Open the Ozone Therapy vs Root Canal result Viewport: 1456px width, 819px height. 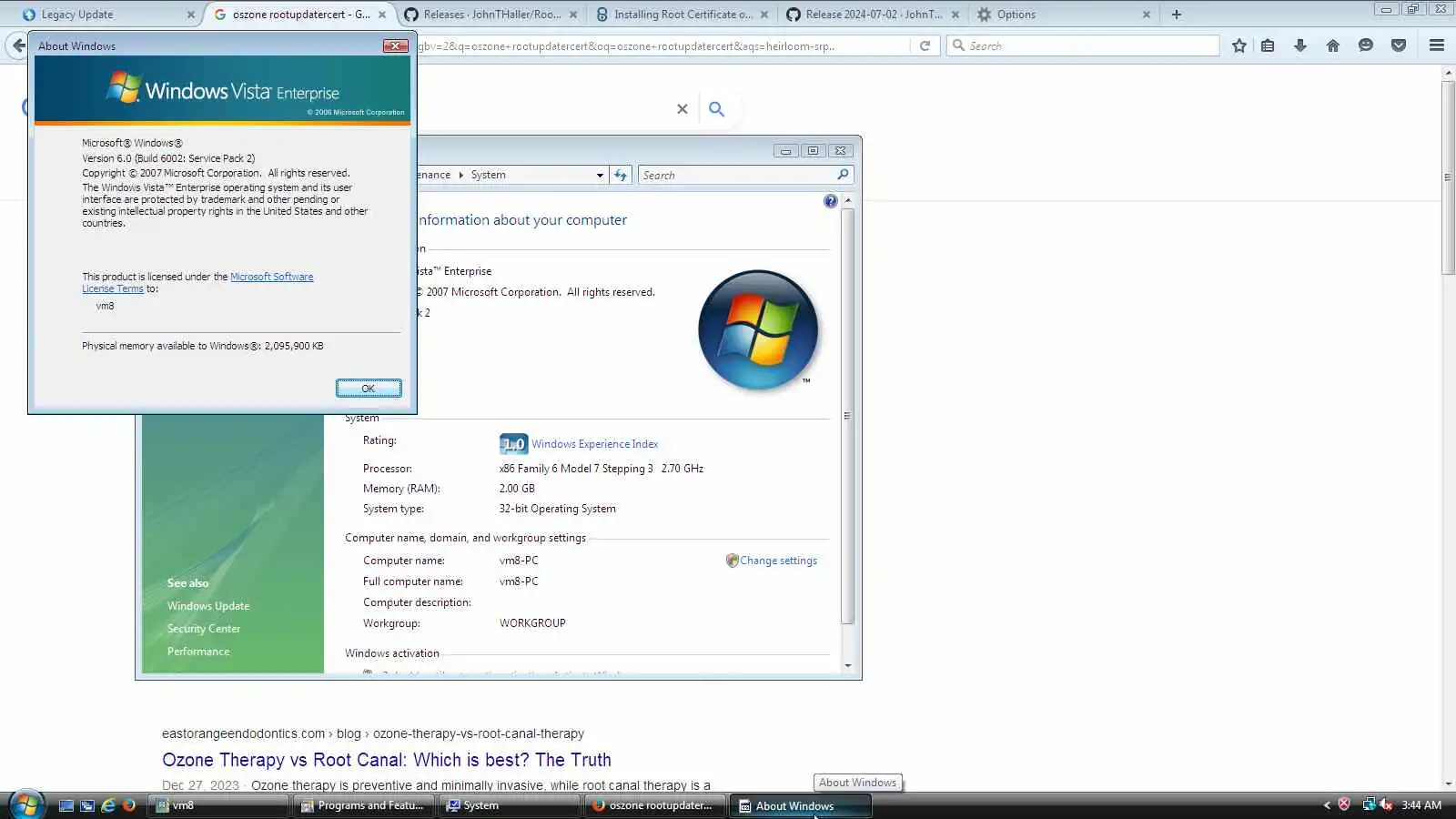pos(387,760)
